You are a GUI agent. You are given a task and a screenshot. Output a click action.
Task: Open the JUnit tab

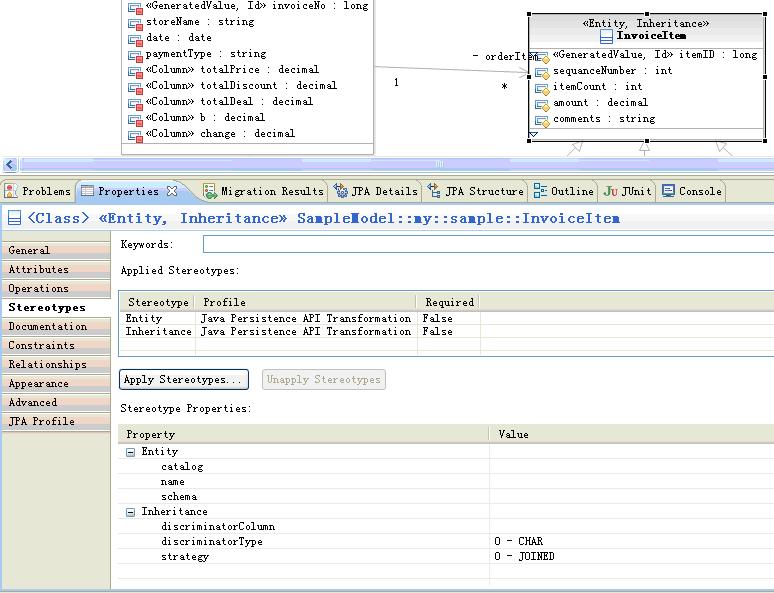click(x=627, y=191)
